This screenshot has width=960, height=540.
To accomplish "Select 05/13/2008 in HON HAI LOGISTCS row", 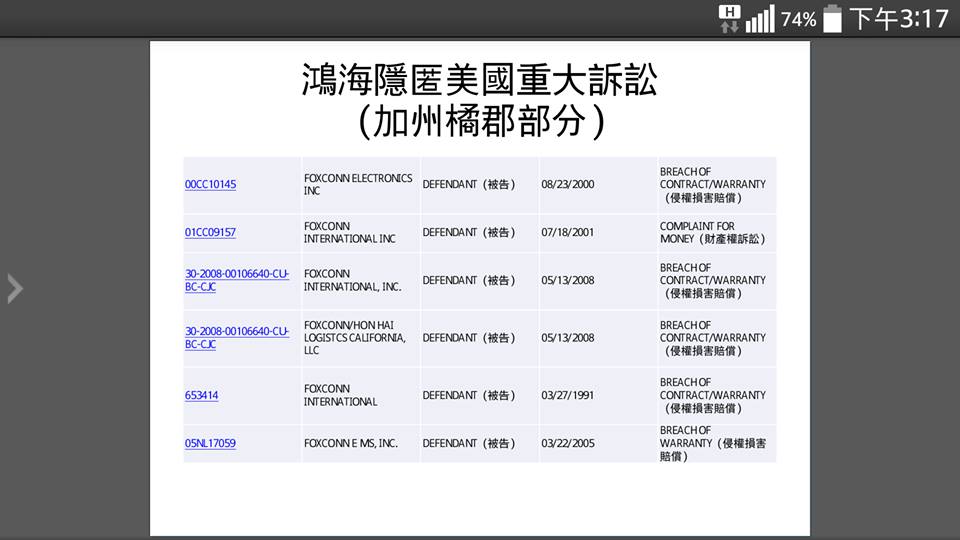I will 568,337.
